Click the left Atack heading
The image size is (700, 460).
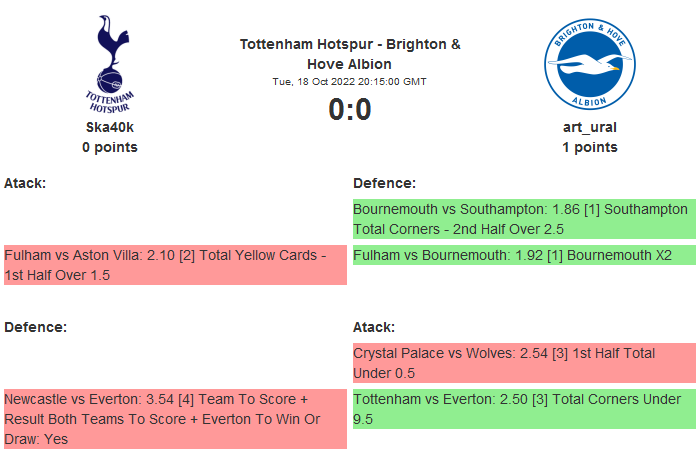point(26,183)
